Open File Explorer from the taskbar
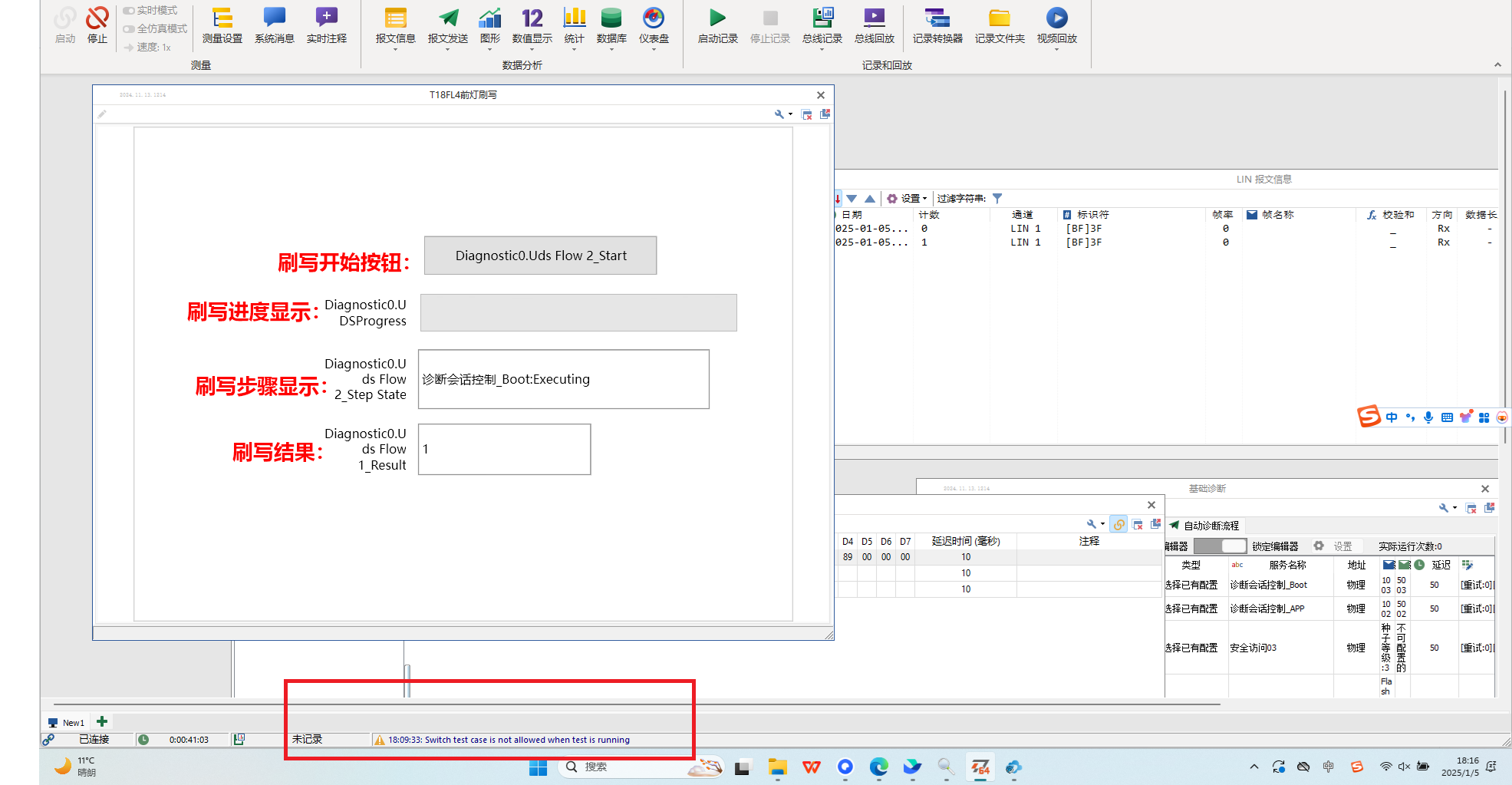 coord(778,767)
